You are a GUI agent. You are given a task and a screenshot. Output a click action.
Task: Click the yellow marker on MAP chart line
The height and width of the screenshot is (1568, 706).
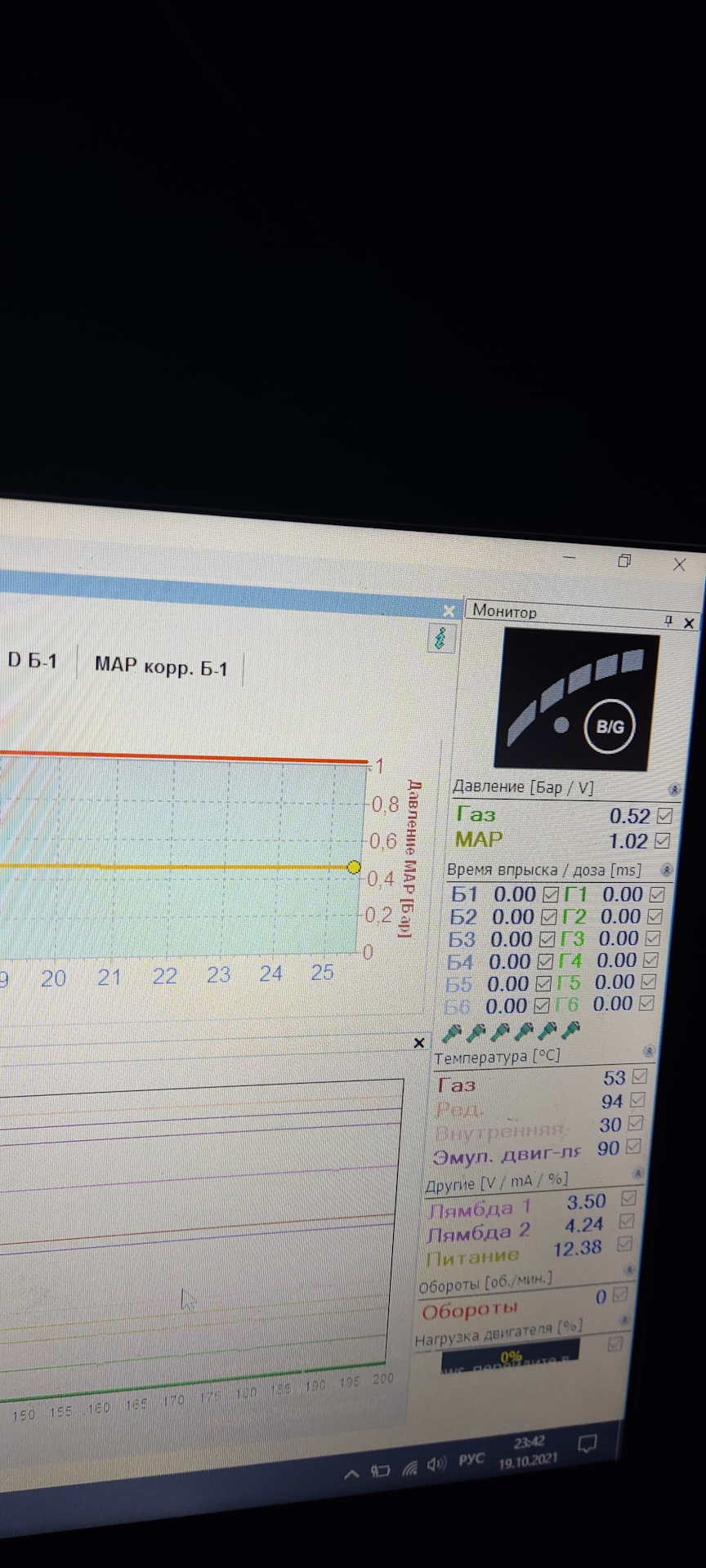[354, 867]
